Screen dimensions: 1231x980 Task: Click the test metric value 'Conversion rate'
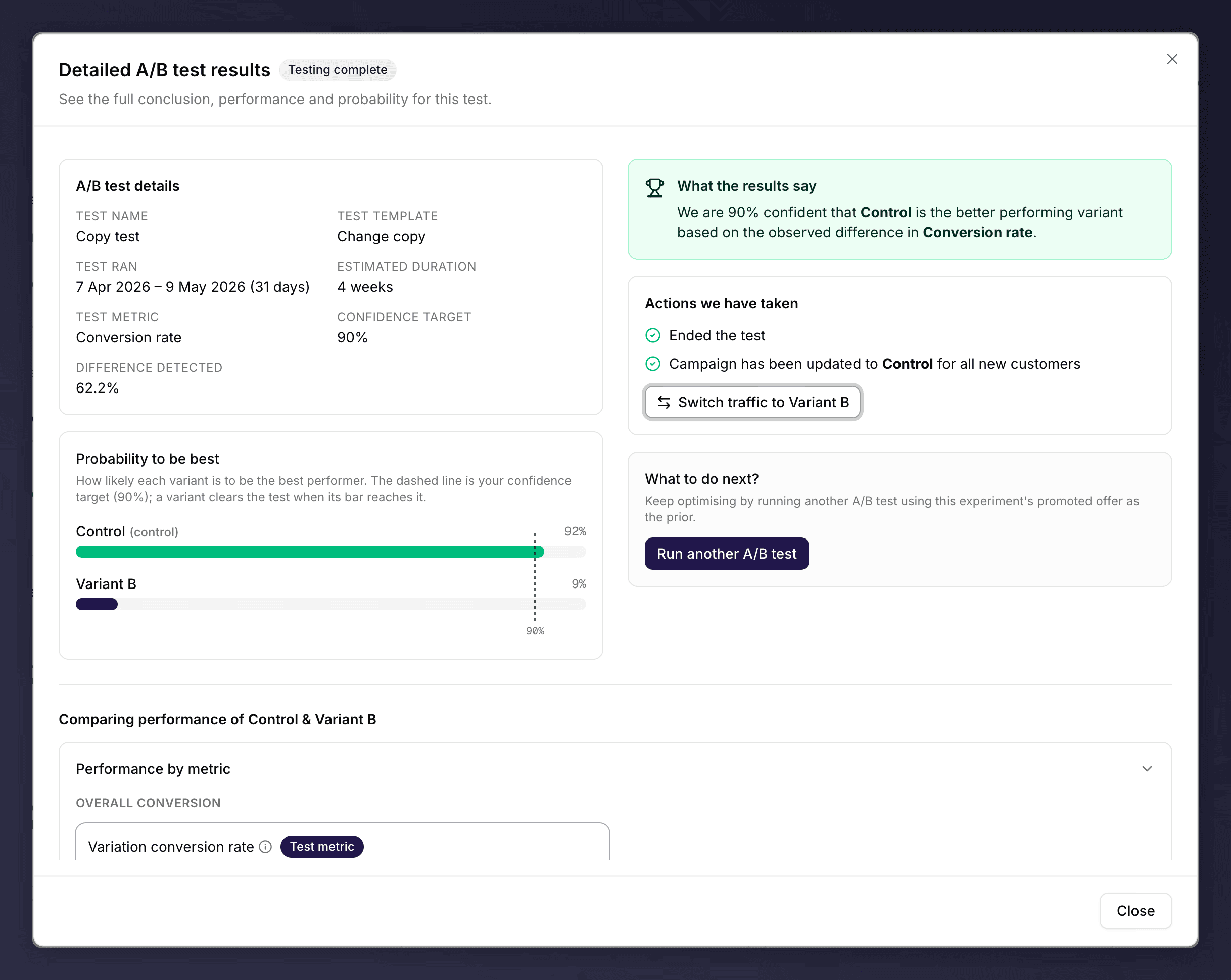coord(128,338)
